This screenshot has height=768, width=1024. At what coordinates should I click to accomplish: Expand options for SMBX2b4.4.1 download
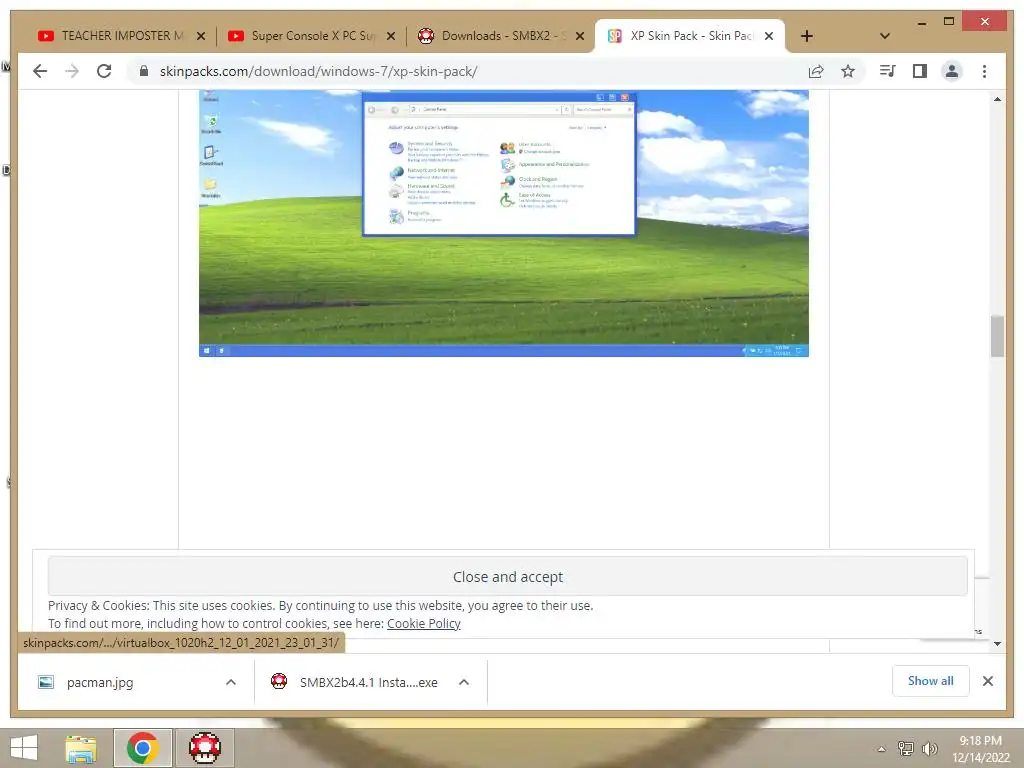click(x=464, y=682)
